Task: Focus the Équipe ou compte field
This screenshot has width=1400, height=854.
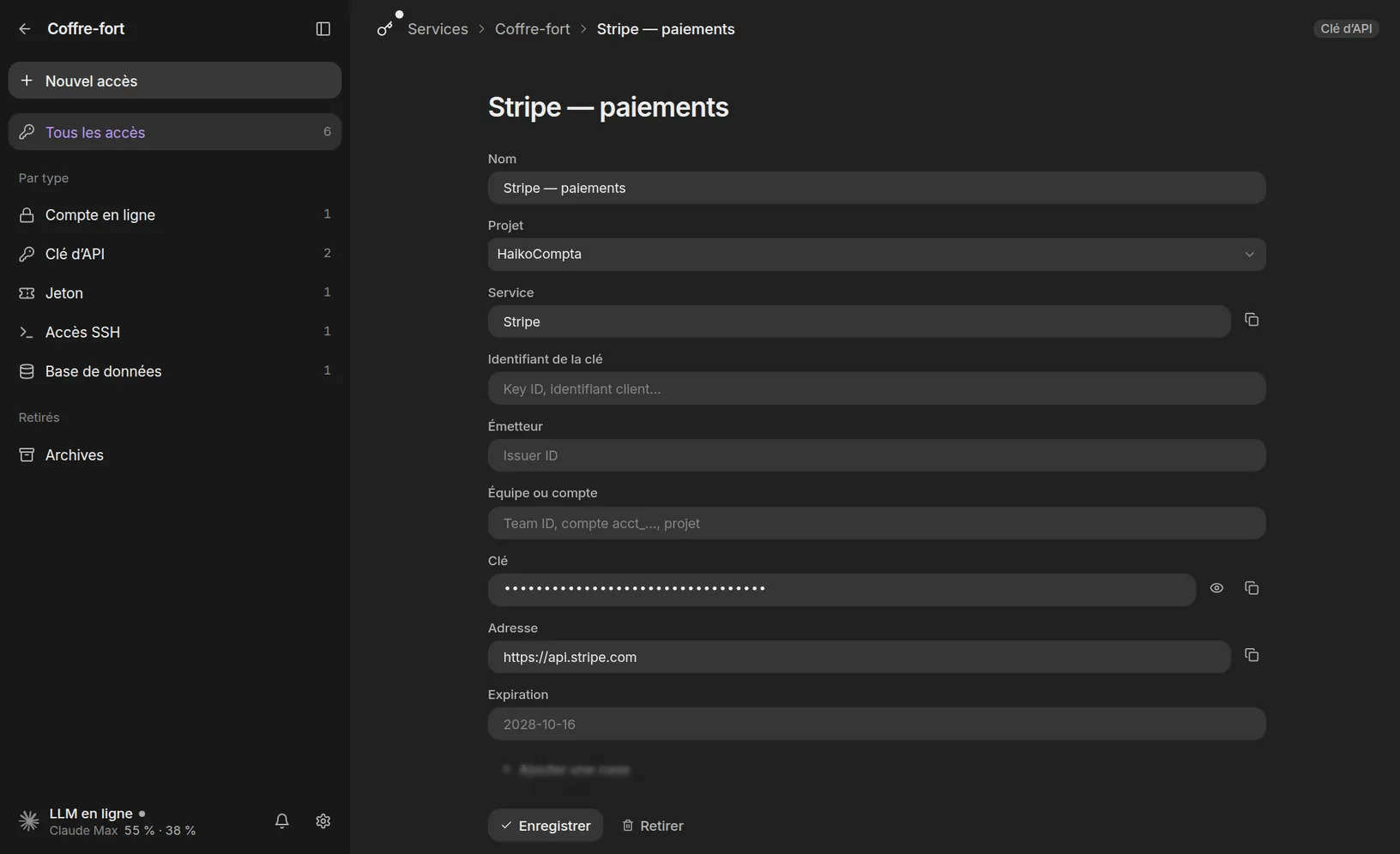Action: pyautogui.click(x=877, y=523)
